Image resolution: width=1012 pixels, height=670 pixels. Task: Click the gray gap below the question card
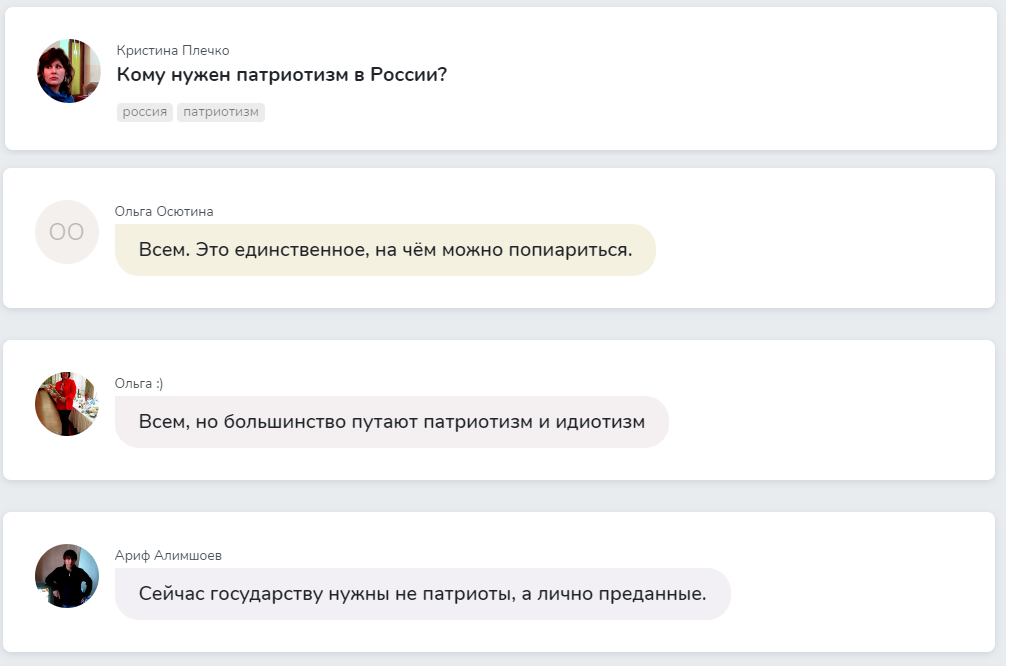pos(500,159)
